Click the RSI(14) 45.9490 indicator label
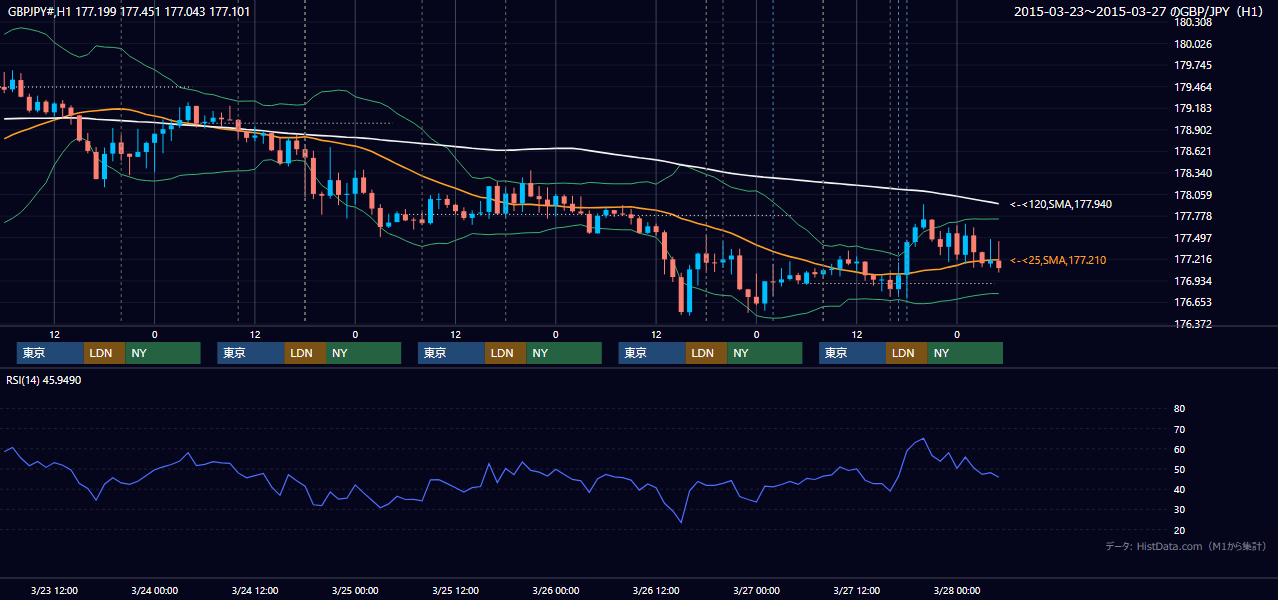Image resolution: width=1278 pixels, height=600 pixels. (44, 380)
